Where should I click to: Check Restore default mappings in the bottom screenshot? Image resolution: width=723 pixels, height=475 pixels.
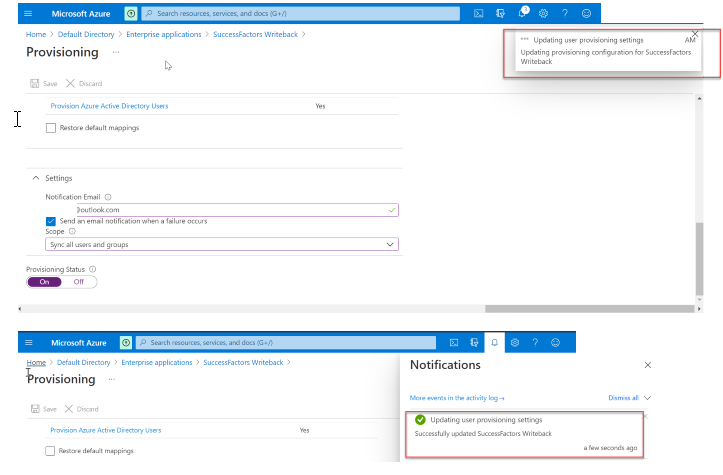[50, 451]
